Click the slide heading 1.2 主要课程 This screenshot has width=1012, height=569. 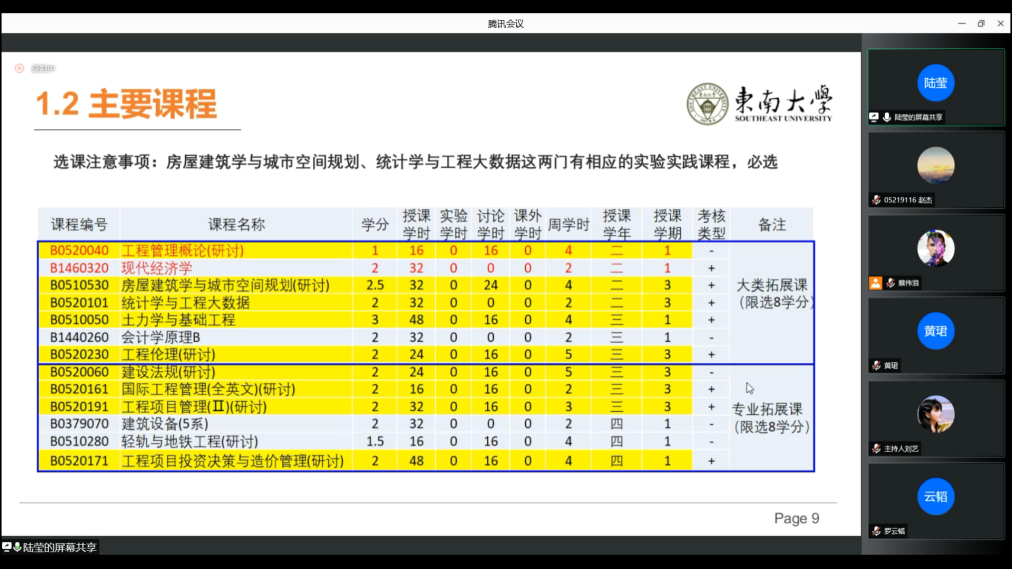pyautogui.click(x=126, y=104)
